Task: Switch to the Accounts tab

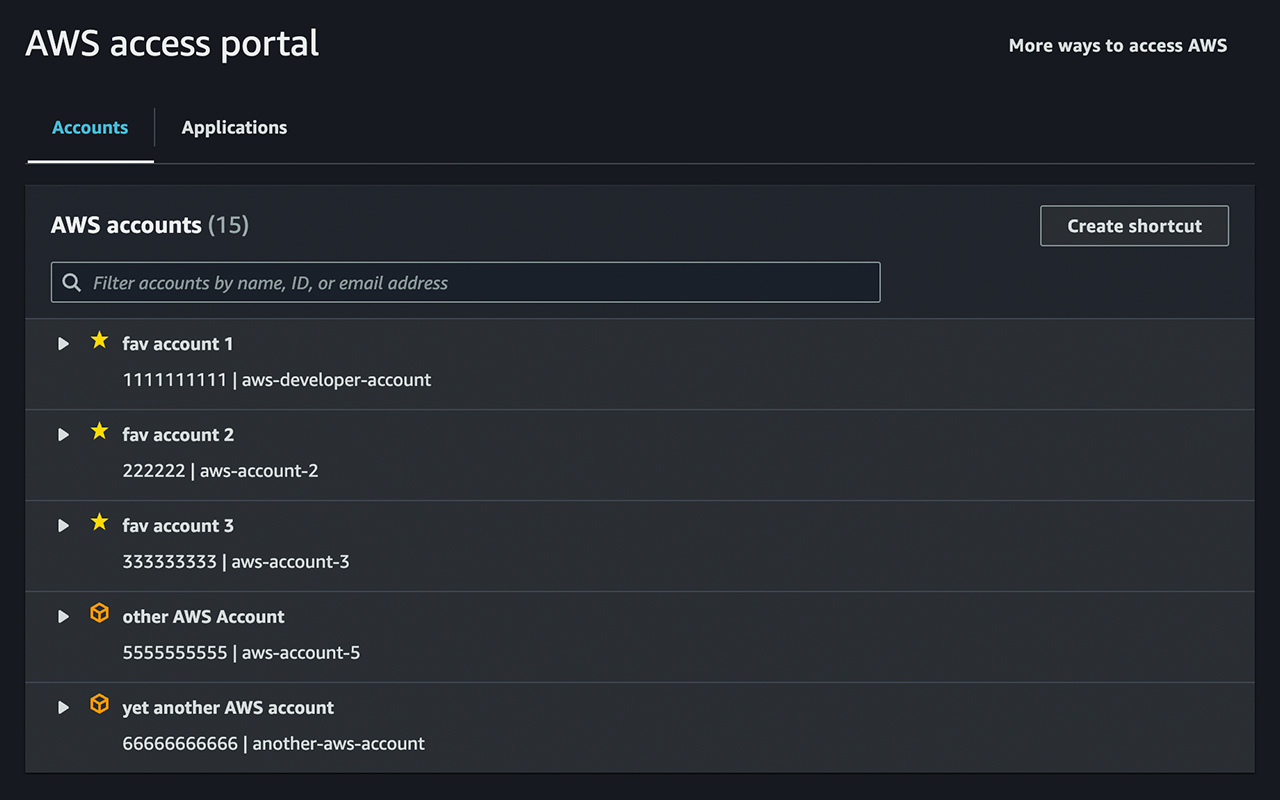Action: (90, 128)
